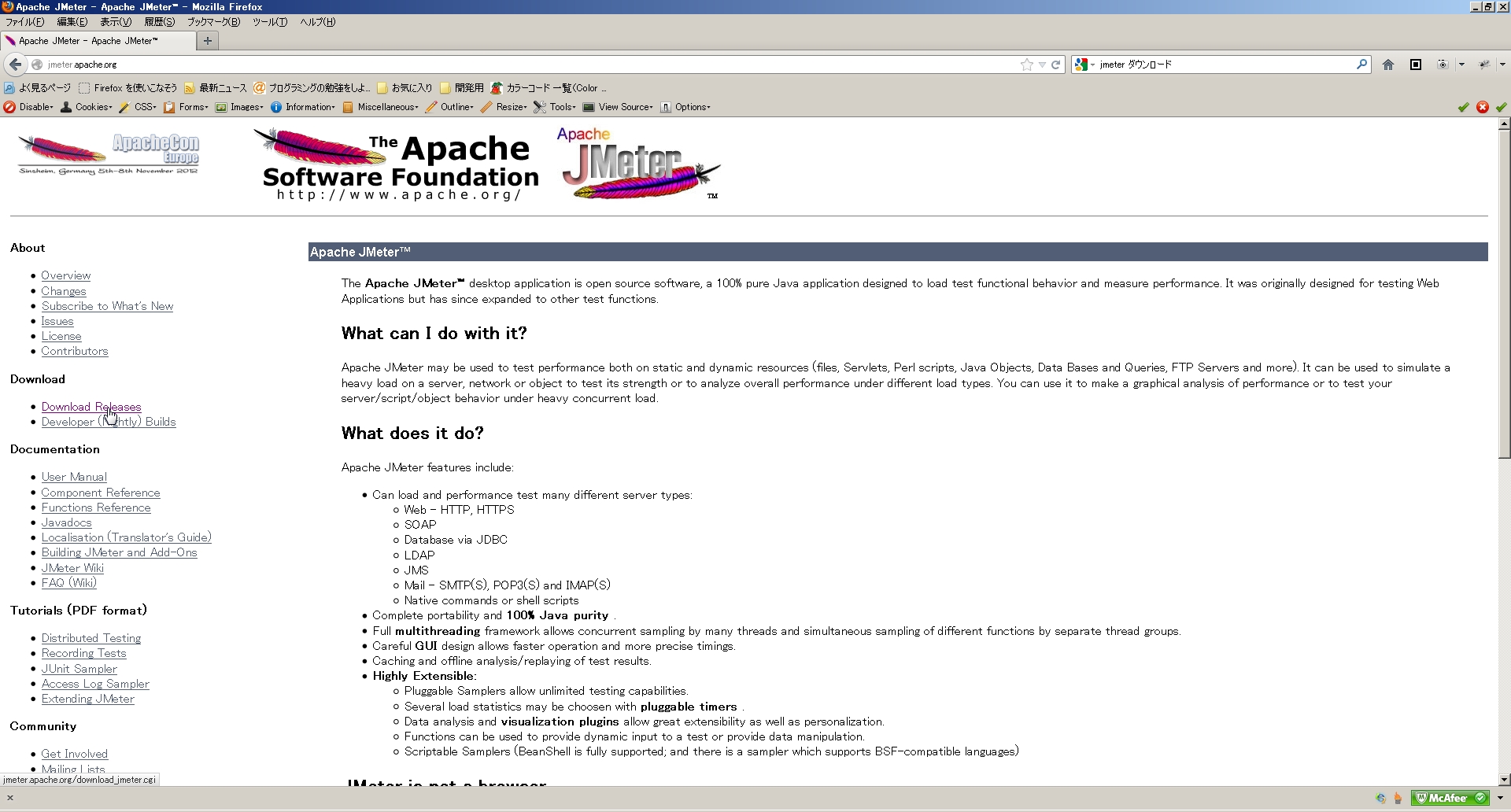Image resolution: width=1511 pixels, height=812 pixels.
Task: Open the Component Reference link
Action: (101, 493)
